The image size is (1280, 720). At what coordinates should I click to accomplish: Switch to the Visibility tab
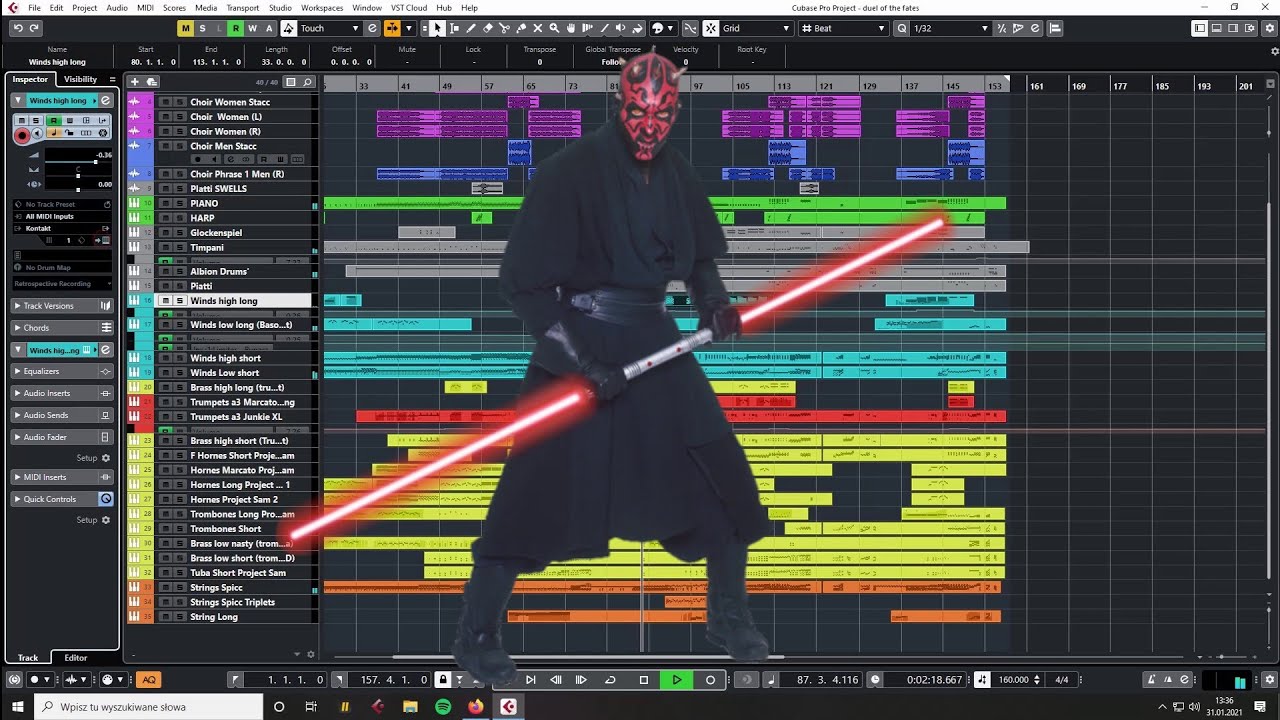coord(80,79)
